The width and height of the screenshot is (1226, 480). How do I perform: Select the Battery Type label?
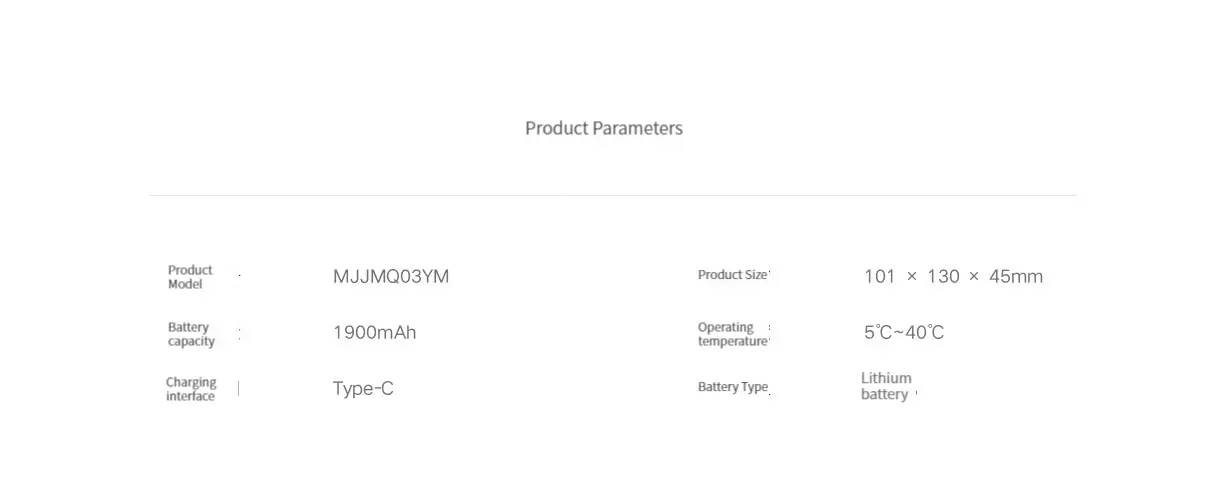click(732, 387)
